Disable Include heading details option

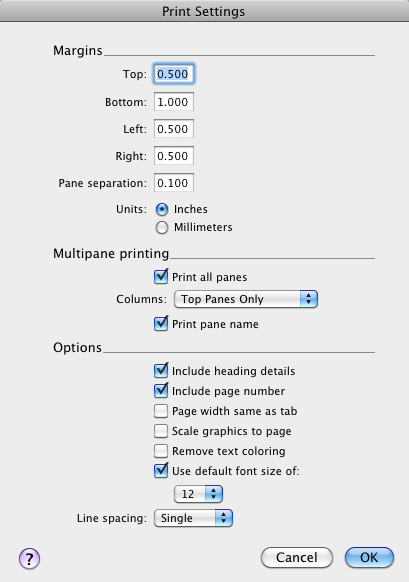[x=161, y=370]
